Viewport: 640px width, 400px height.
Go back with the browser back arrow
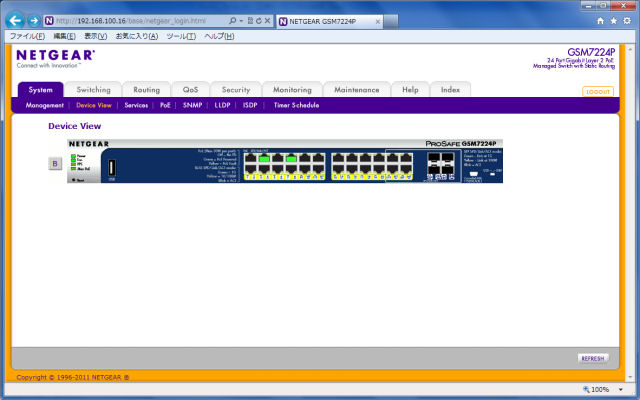[x=15, y=20]
